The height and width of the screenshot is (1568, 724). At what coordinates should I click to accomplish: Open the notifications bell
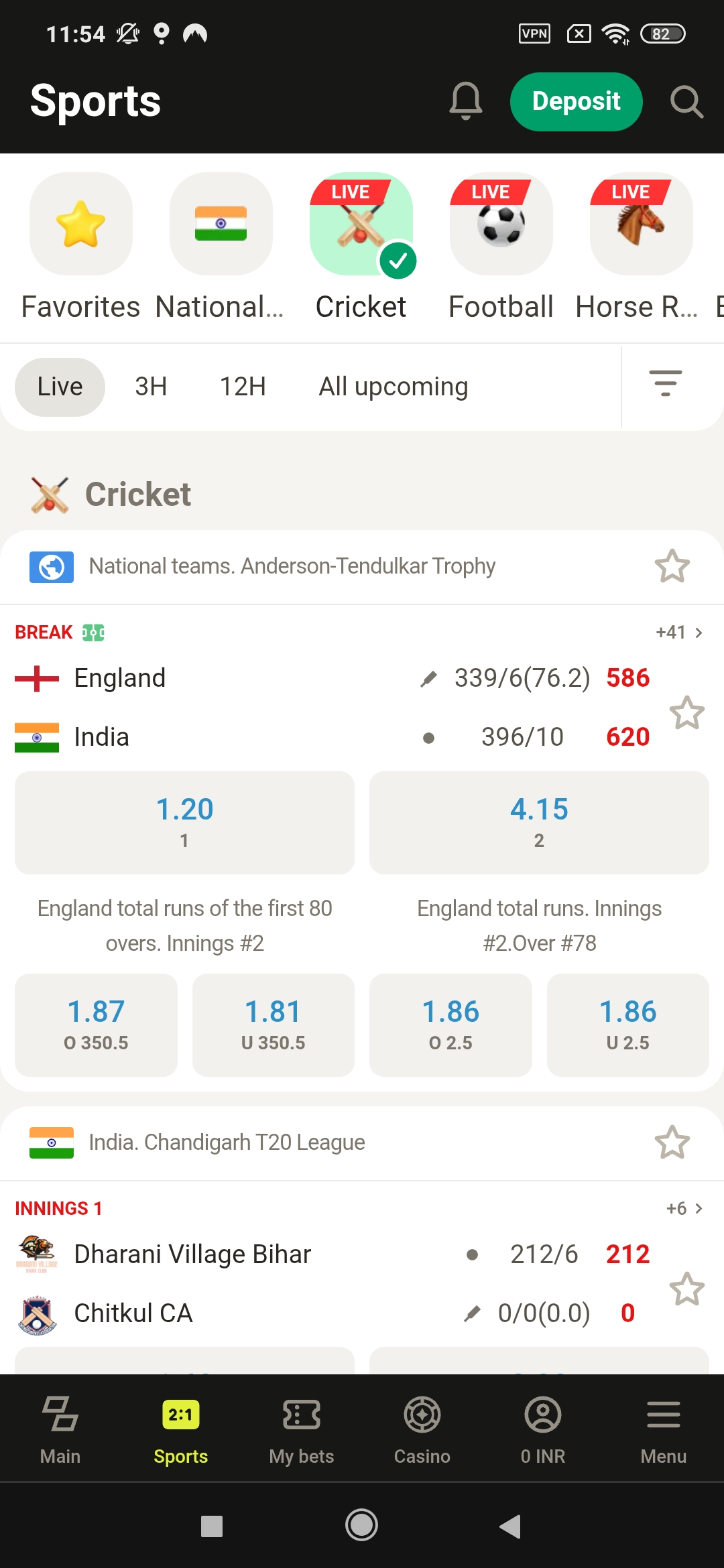tap(465, 101)
